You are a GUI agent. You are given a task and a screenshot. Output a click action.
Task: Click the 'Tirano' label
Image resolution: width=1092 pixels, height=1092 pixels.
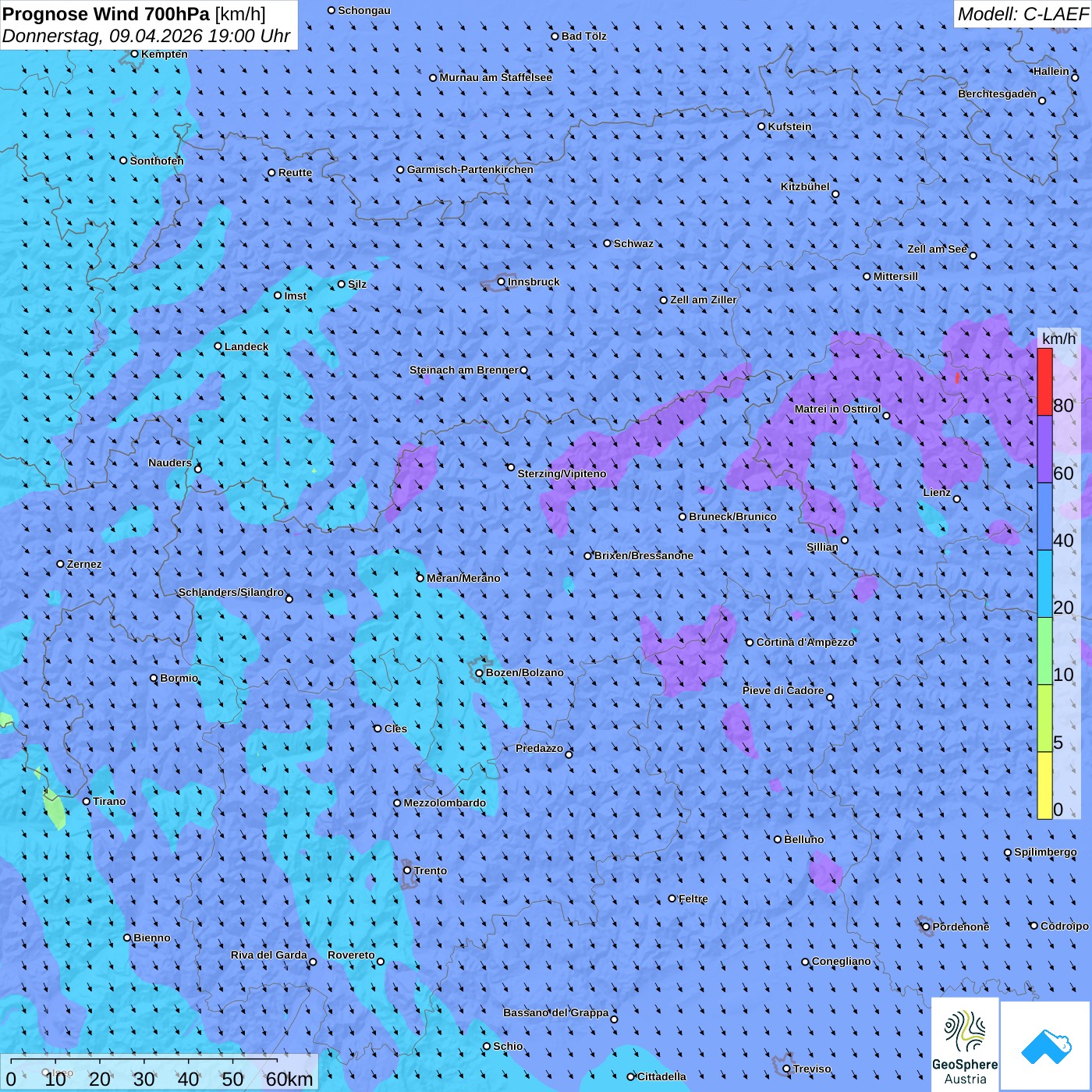coord(109,801)
